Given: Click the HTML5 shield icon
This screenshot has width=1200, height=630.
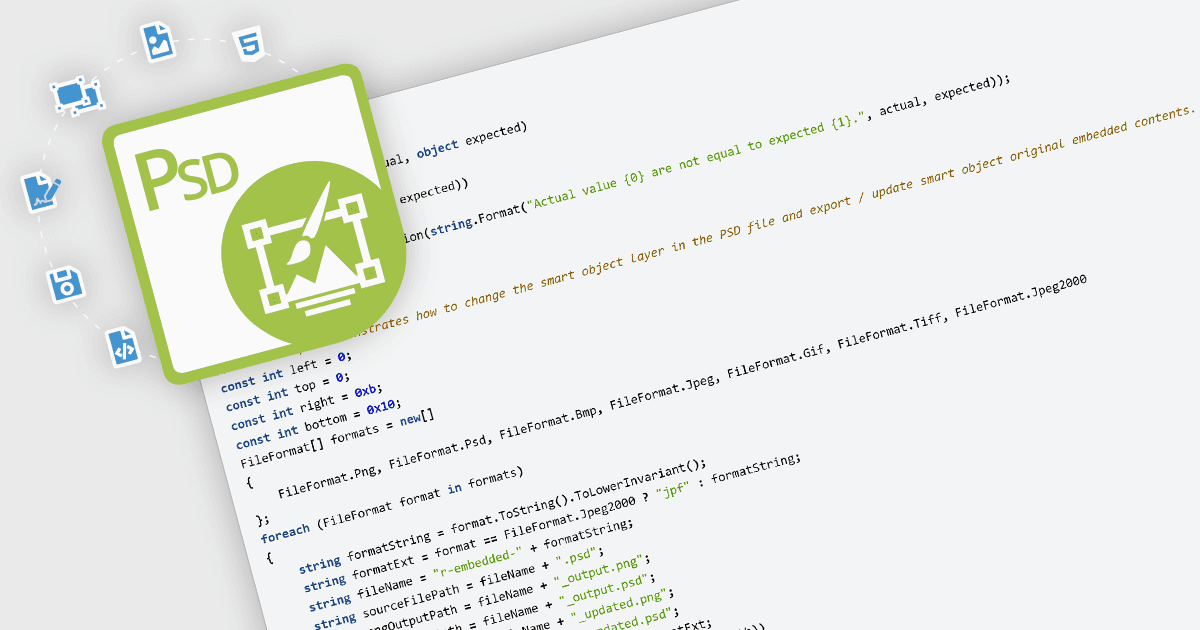Looking at the screenshot, I should (x=249, y=46).
